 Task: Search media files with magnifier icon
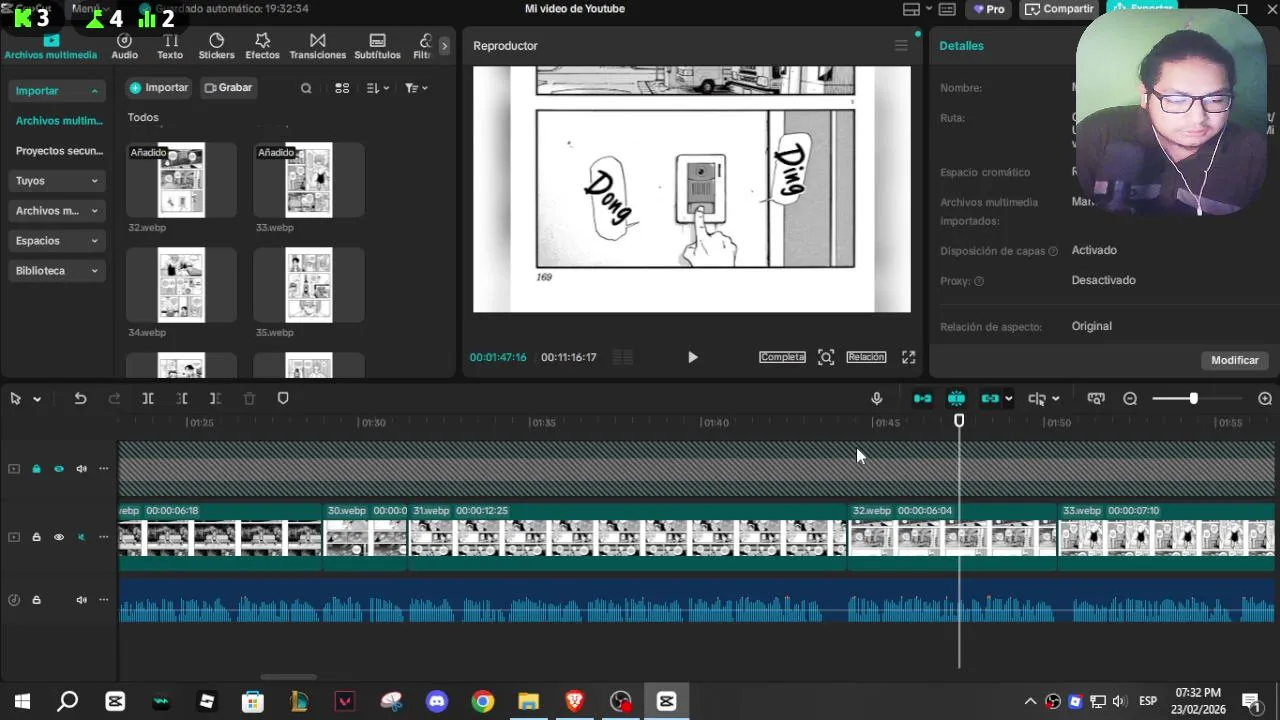pos(306,88)
